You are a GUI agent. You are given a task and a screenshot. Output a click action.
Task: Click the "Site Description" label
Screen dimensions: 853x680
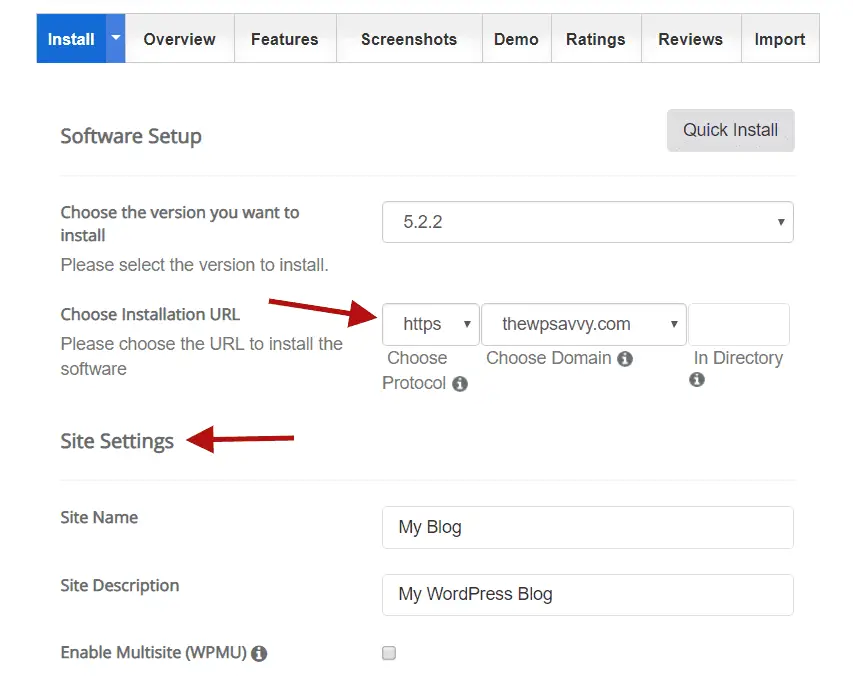[x=120, y=585]
